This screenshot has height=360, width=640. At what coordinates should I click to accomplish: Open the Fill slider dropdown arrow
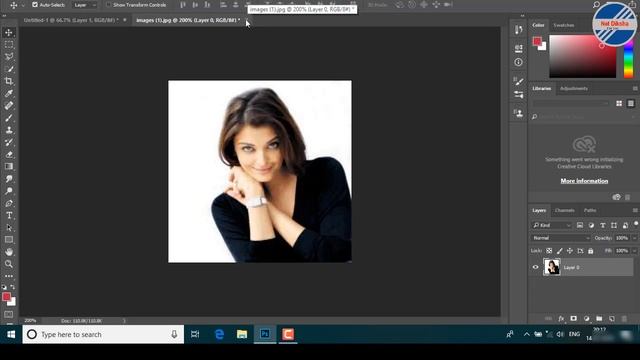point(634,251)
